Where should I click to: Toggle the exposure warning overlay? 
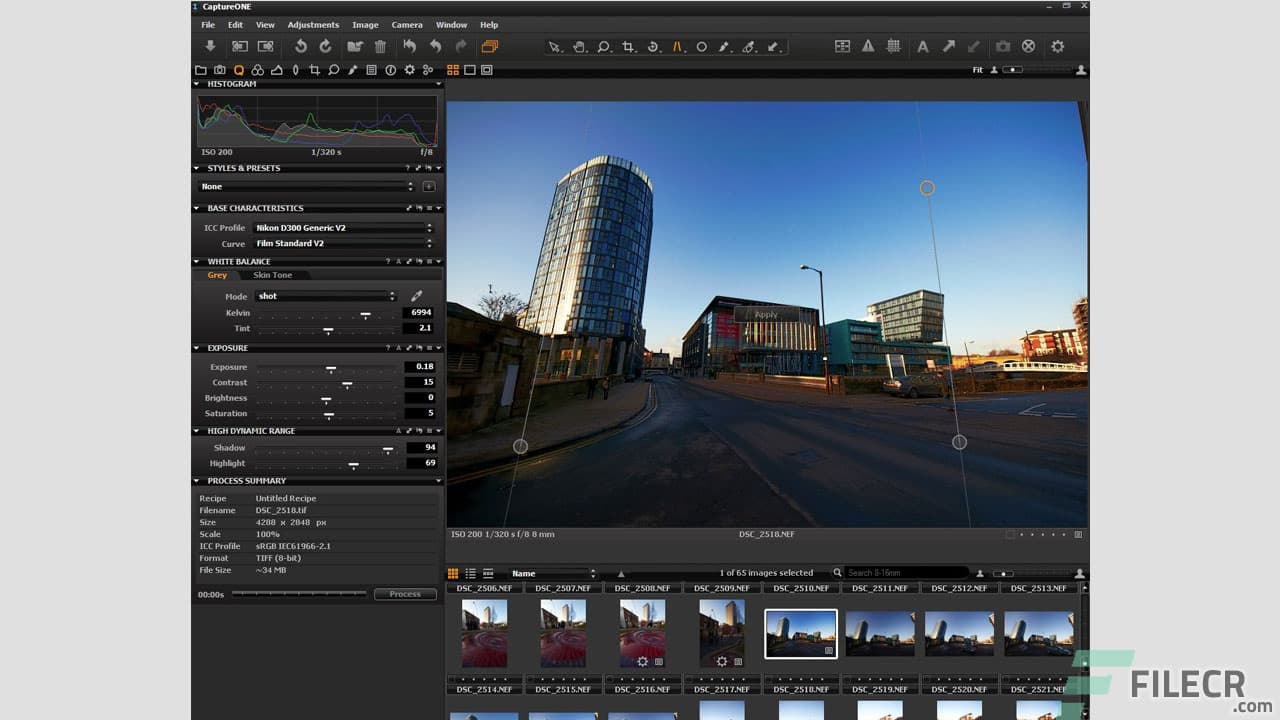click(868, 46)
